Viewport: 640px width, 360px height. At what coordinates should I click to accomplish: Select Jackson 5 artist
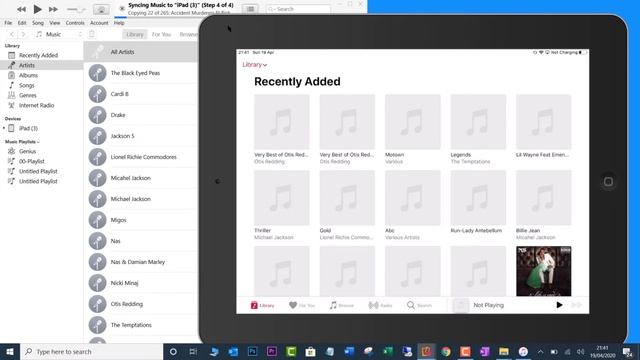click(x=141, y=136)
